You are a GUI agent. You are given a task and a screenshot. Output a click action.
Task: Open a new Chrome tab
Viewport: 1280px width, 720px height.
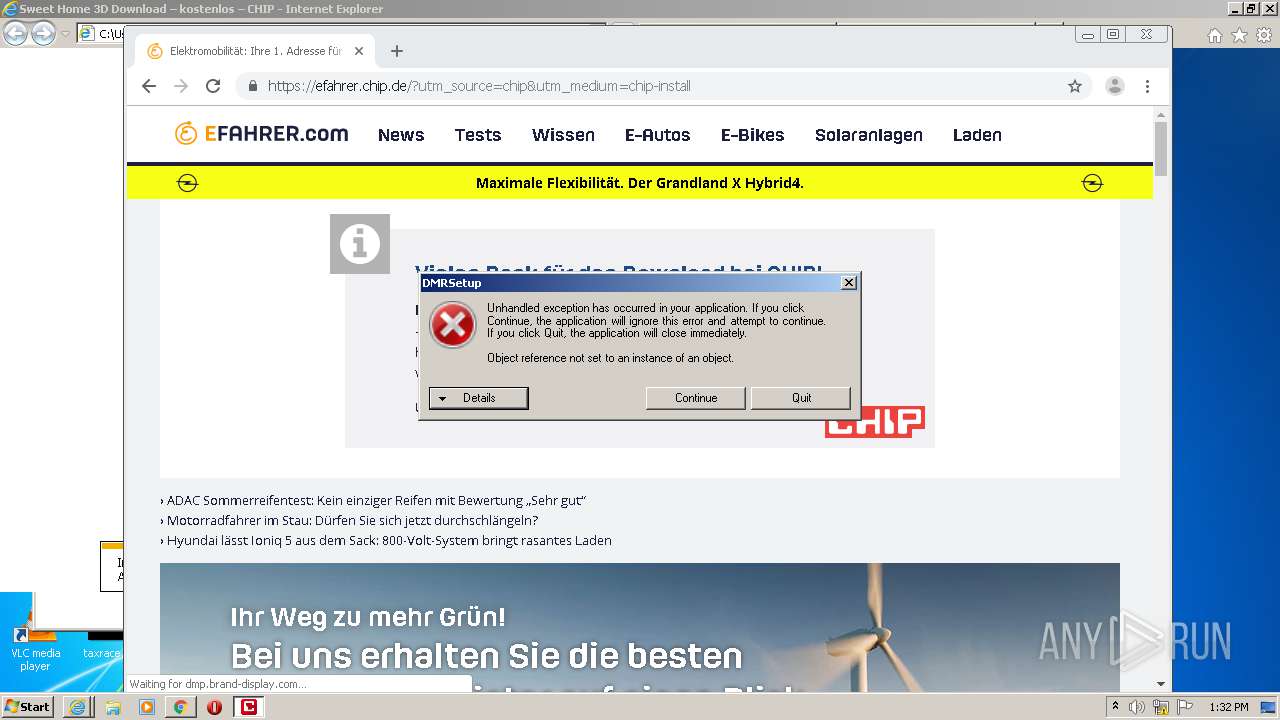(x=397, y=51)
